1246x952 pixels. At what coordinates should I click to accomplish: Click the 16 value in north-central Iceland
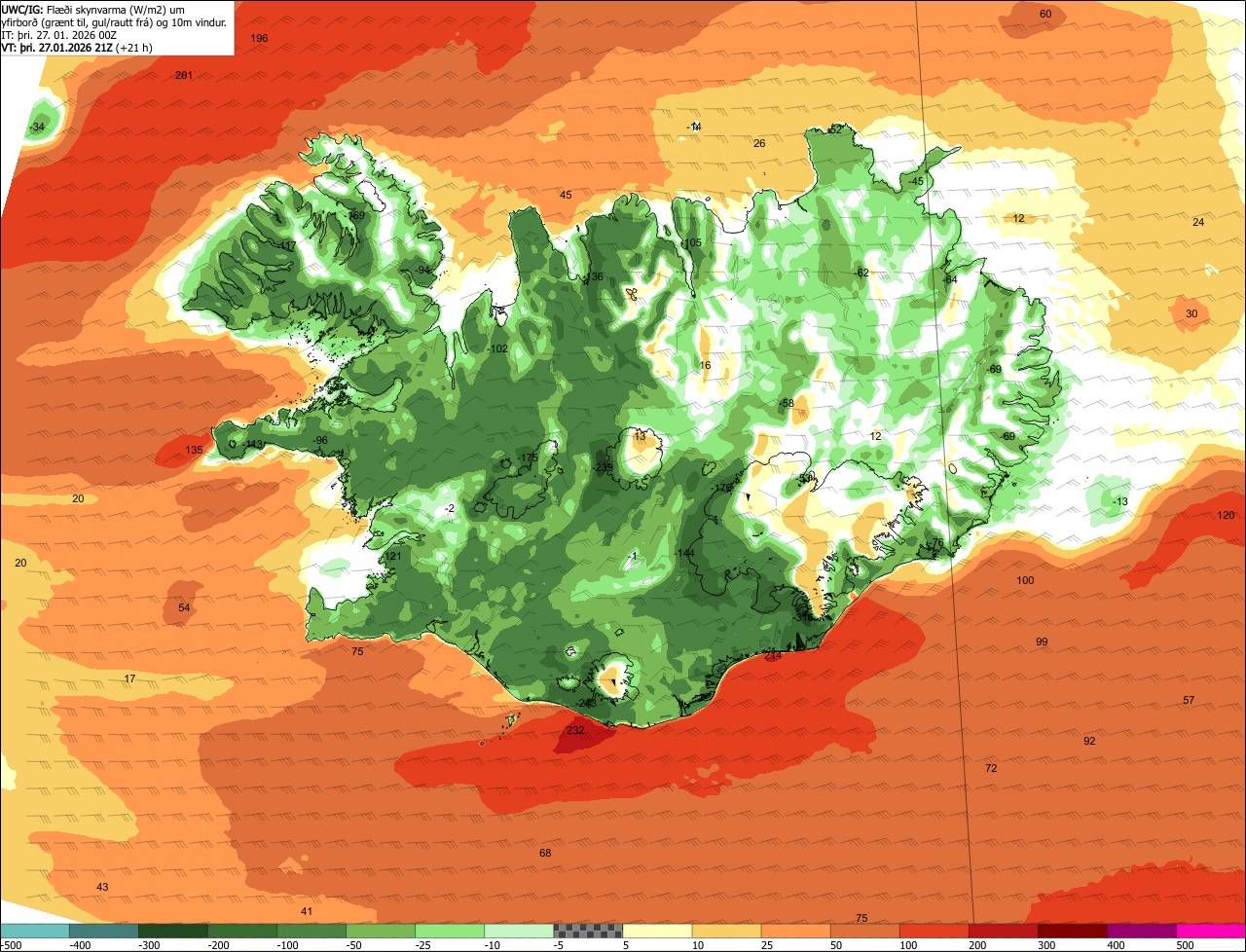[x=706, y=365]
